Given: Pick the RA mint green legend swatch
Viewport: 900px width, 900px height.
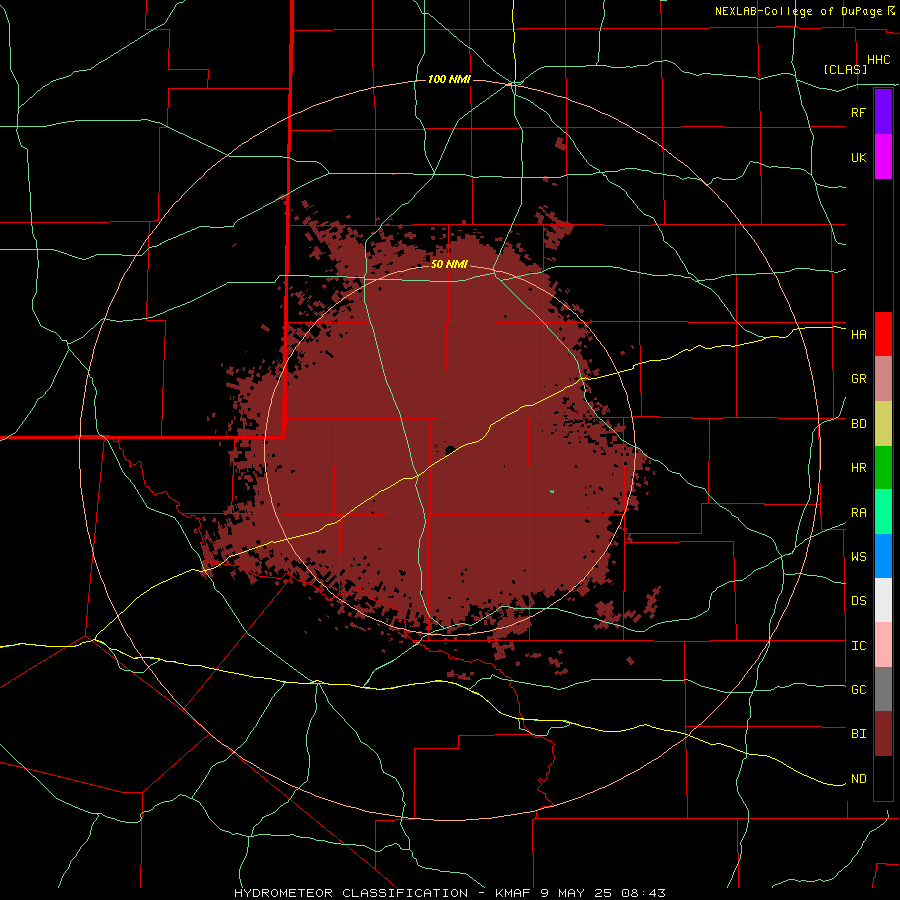Looking at the screenshot, I should [883, 512].
